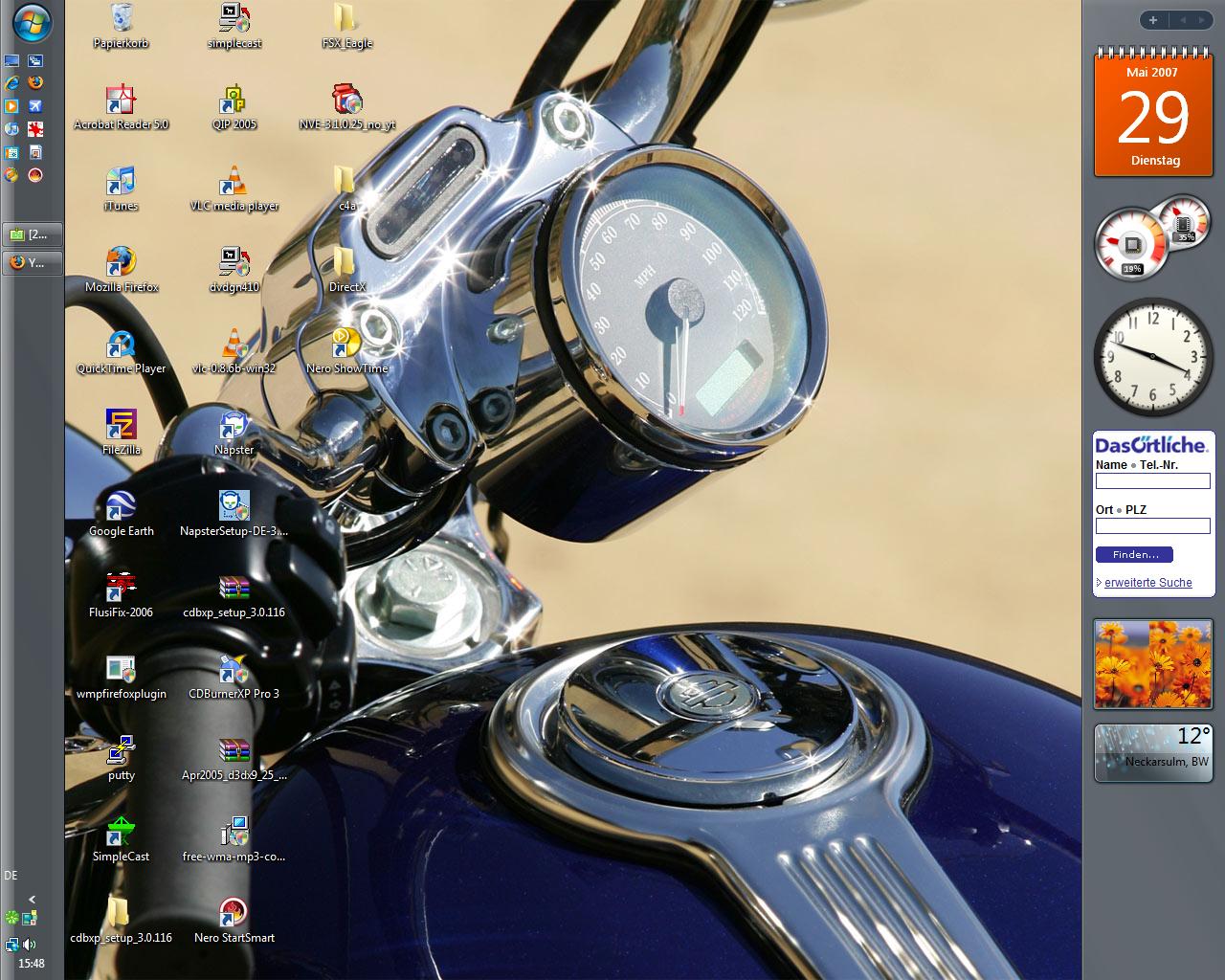Click the green ICQ flower tray icon

click(x=11, y=918)
